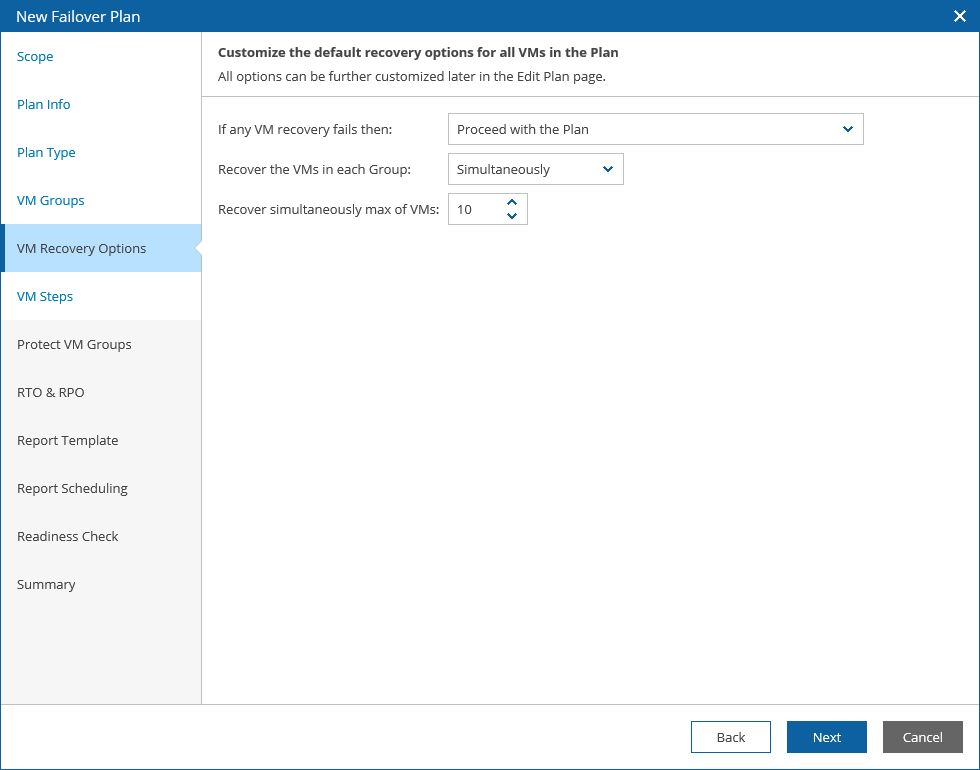
Task: Expand the 'Proceed with the Plan' dropdown arrow
Action: pos(848,129)
